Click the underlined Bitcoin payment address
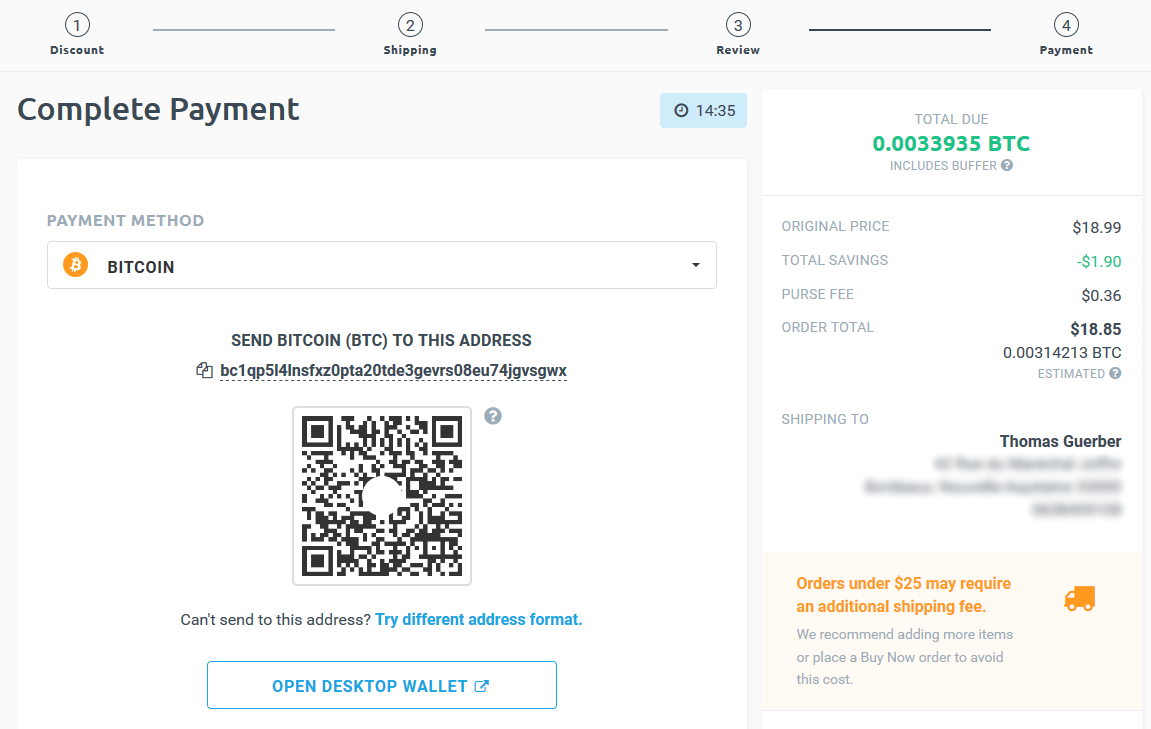The height and width of the screenshot is (729, 1151). pyautogui.click(x=393, y=370)
